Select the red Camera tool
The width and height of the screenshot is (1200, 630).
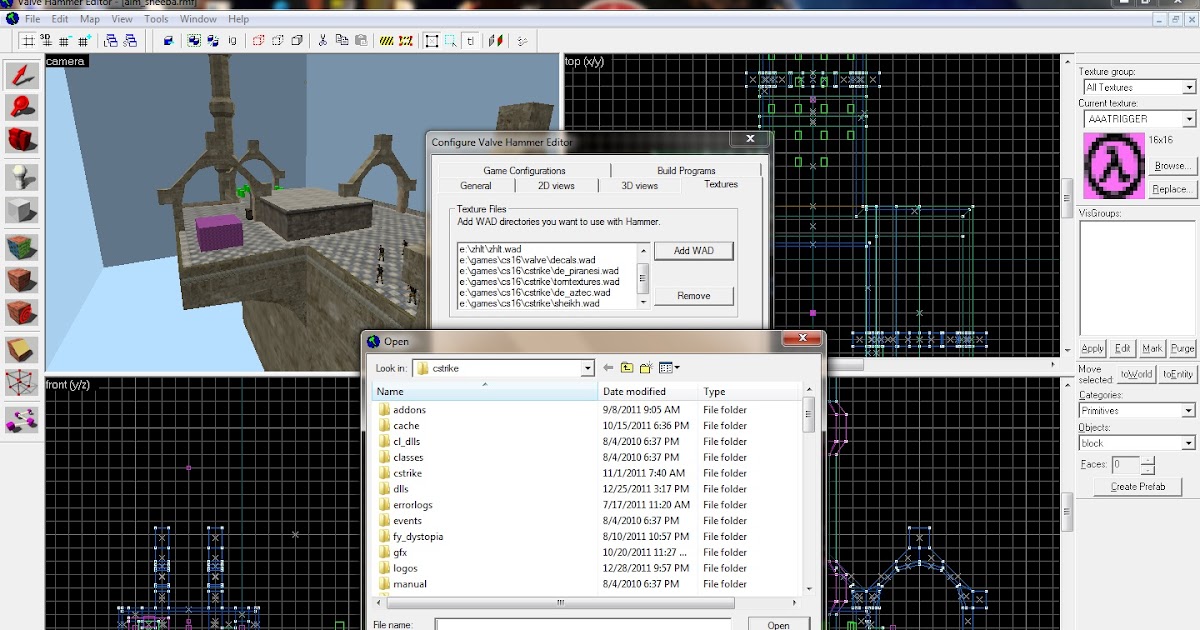tap(21, 139)
